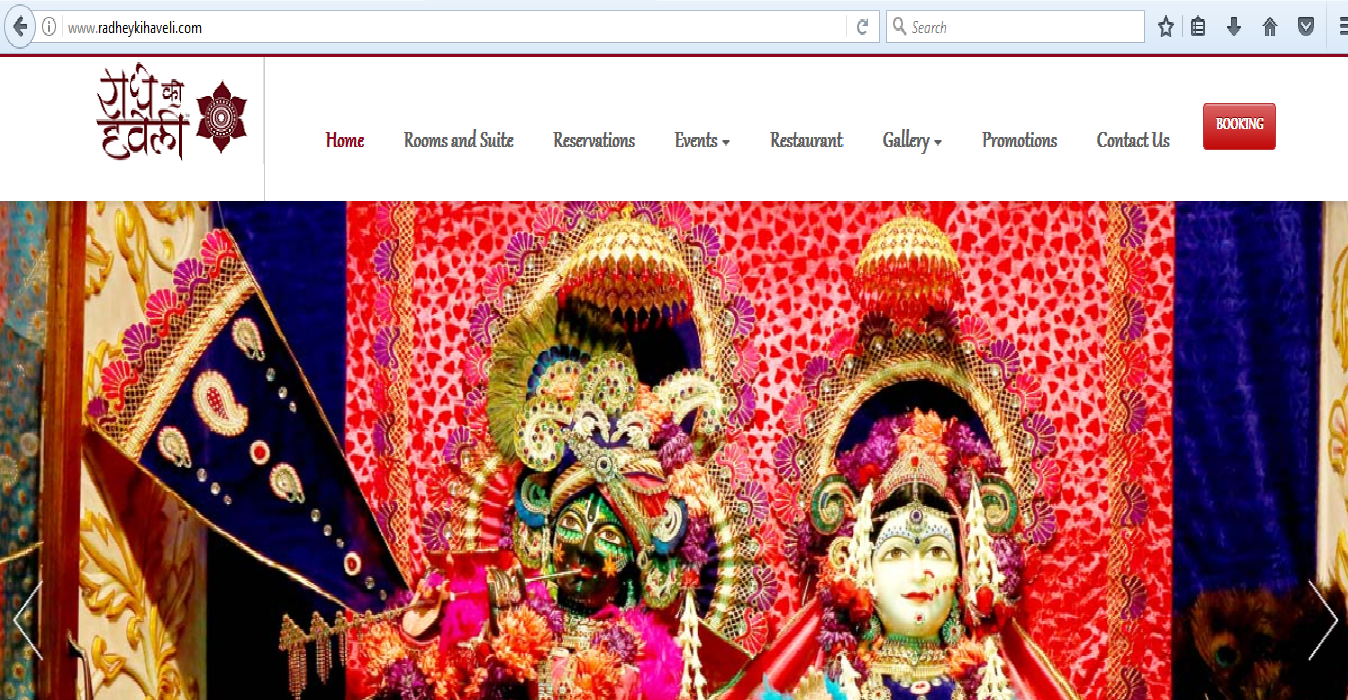Open the Rooms and Suite page

458,141
